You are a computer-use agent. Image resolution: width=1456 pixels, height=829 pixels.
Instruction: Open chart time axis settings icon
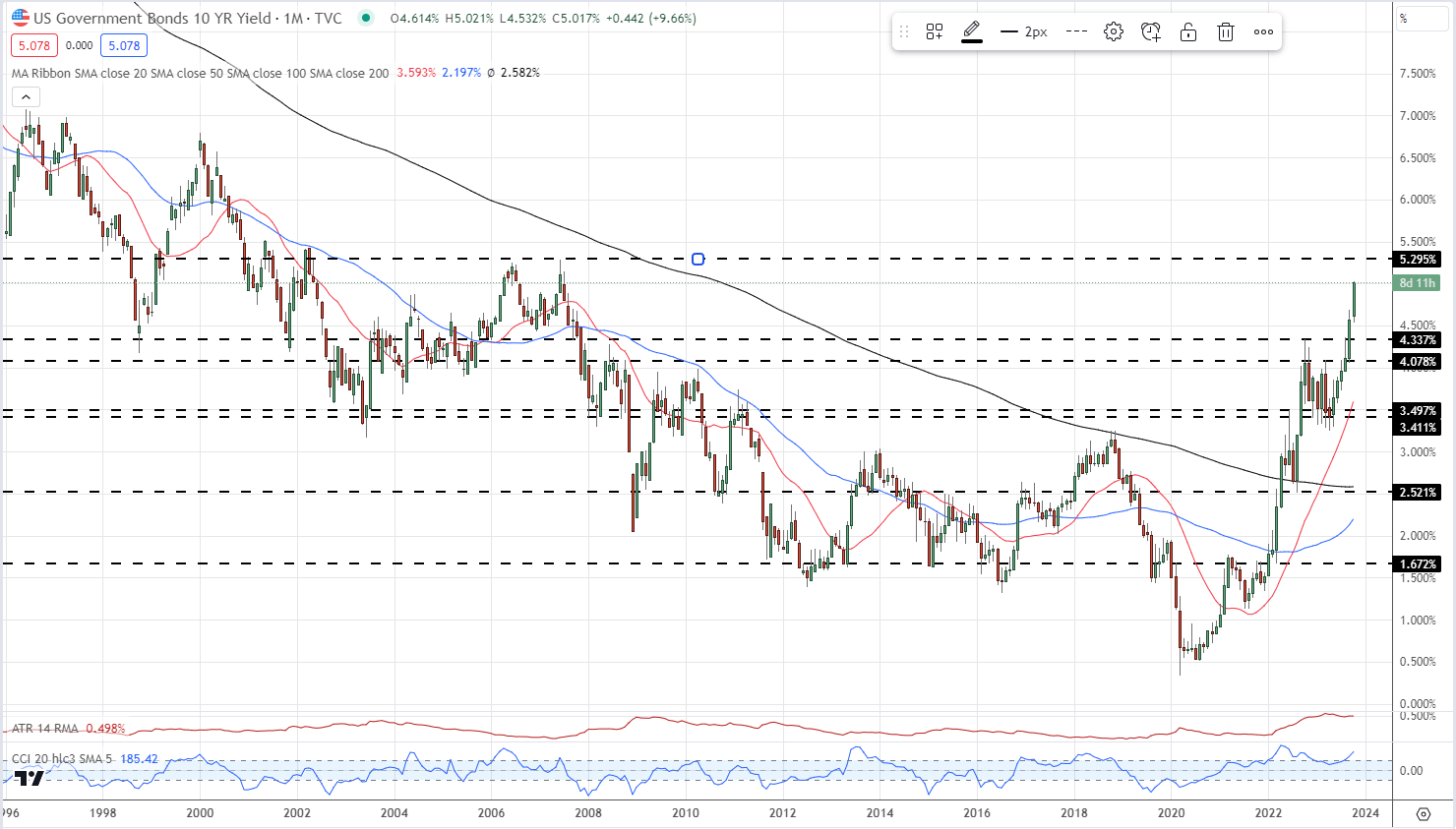tap(1423, 813)
